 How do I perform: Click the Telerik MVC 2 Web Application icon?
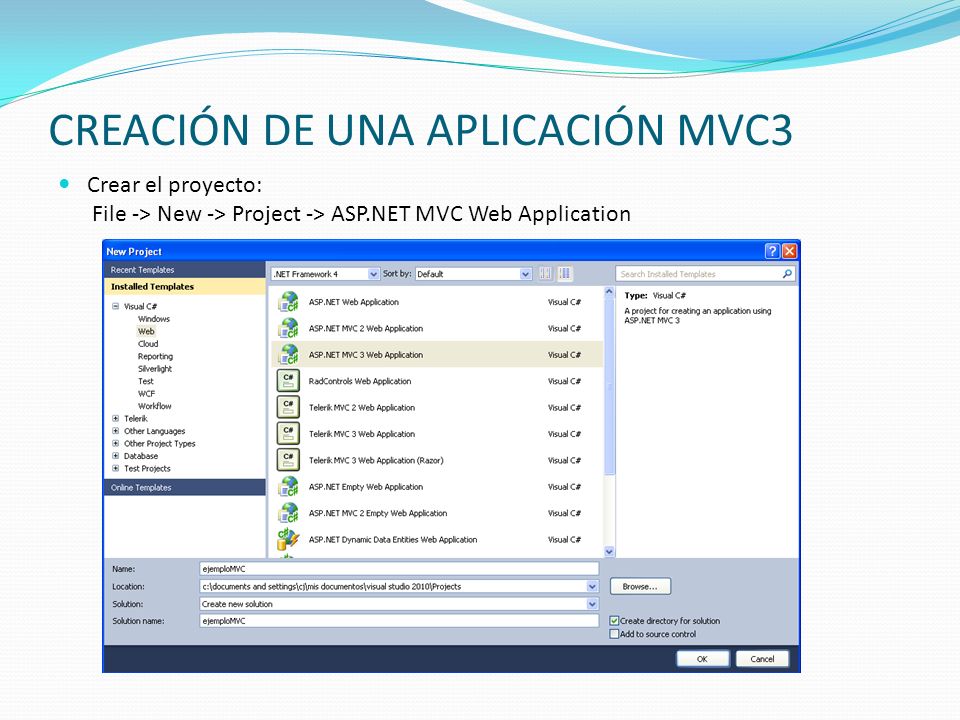pos(288,407)
